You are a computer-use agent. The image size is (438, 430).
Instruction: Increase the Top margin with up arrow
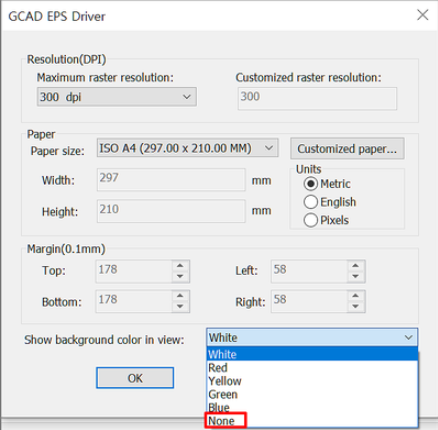(x=180, y=266)
